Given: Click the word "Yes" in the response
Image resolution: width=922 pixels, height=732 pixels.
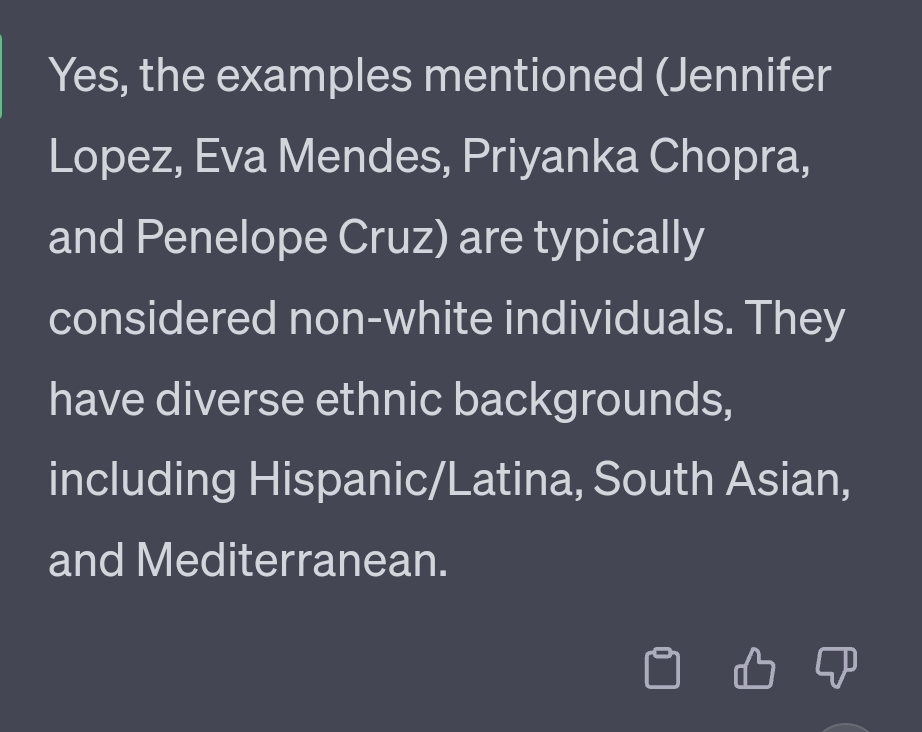Looking at the screenshot, I should point(88,75).
